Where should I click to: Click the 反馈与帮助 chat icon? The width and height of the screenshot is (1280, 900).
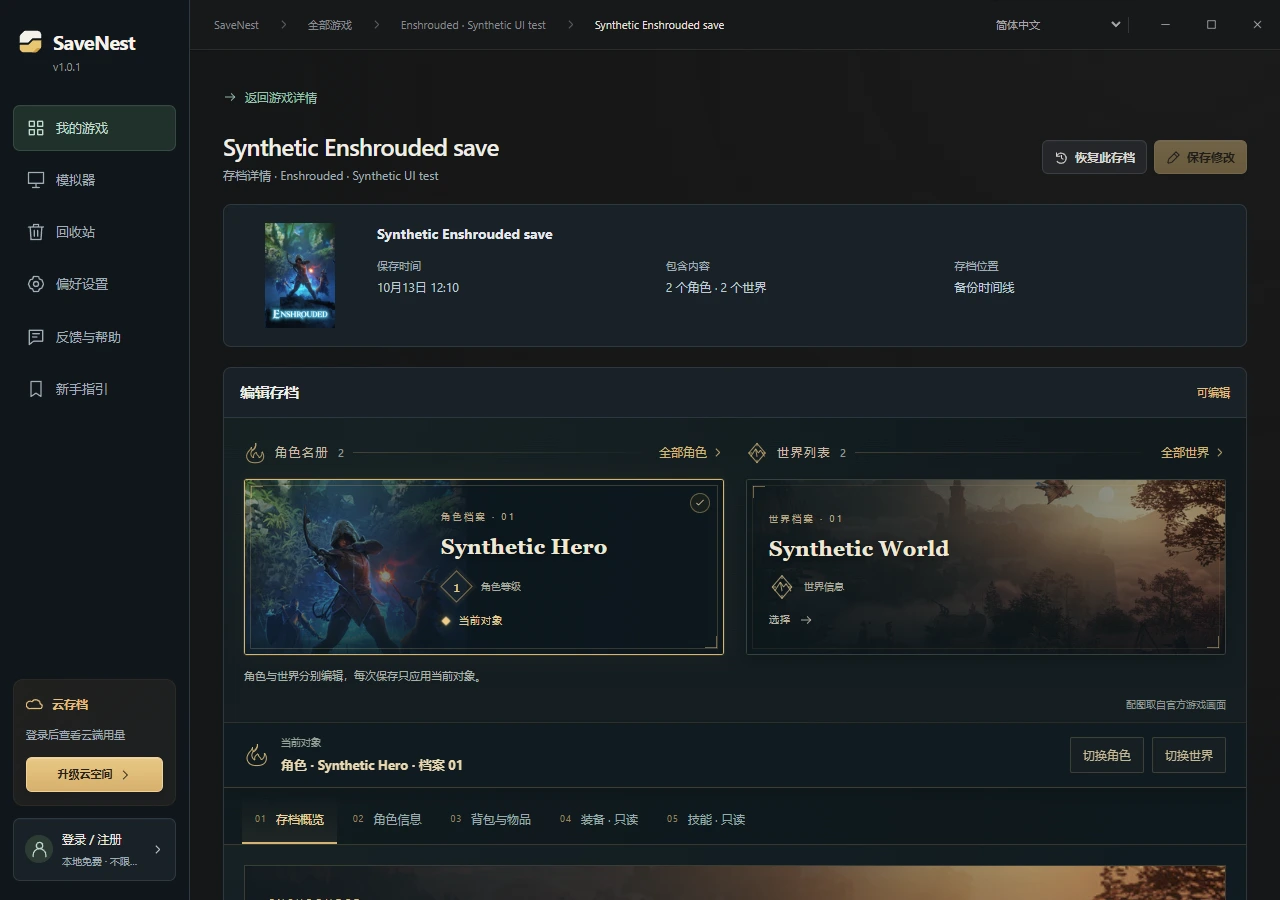pos(36,337)
